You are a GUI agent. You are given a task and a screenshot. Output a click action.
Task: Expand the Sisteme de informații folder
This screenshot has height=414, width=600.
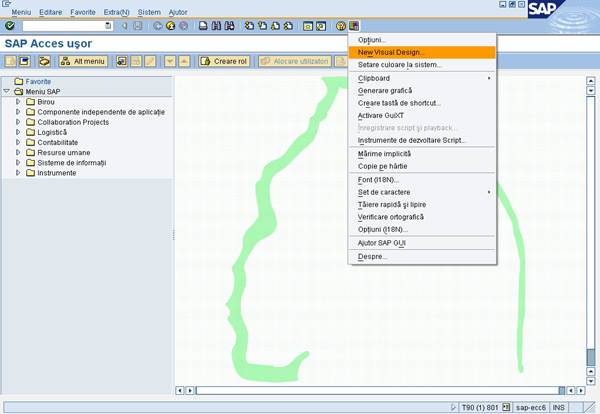click(x=18, y=163)
